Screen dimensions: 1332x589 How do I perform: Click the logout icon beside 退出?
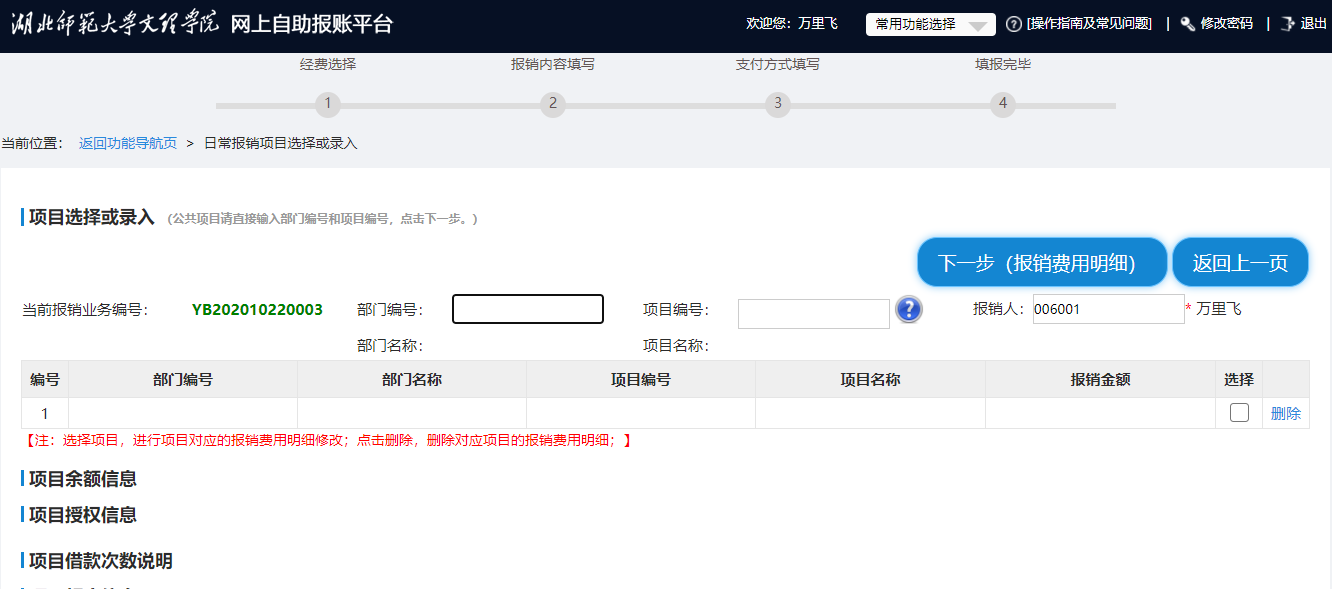coord(1287,24)
